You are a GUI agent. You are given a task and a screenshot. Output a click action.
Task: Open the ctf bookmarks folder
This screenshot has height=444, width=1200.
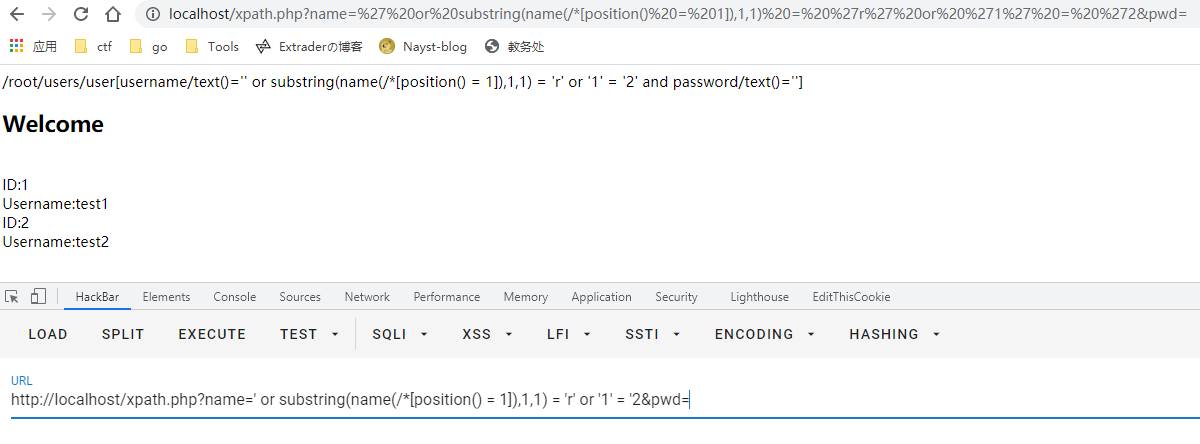coord(93,46)
